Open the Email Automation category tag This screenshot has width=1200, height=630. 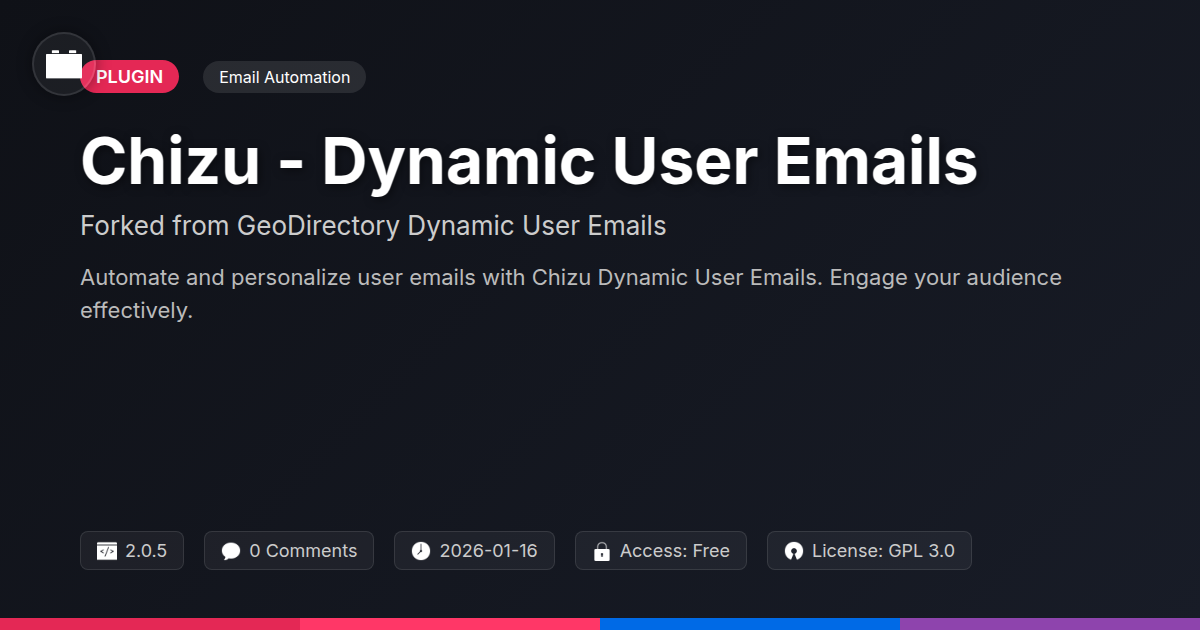(284, 77)
